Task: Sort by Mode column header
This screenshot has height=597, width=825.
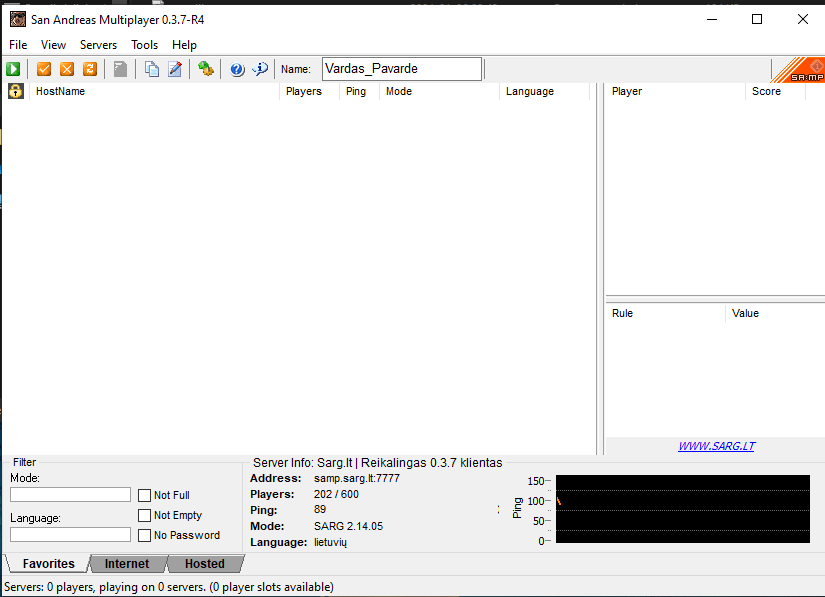Action: point(439,91)
